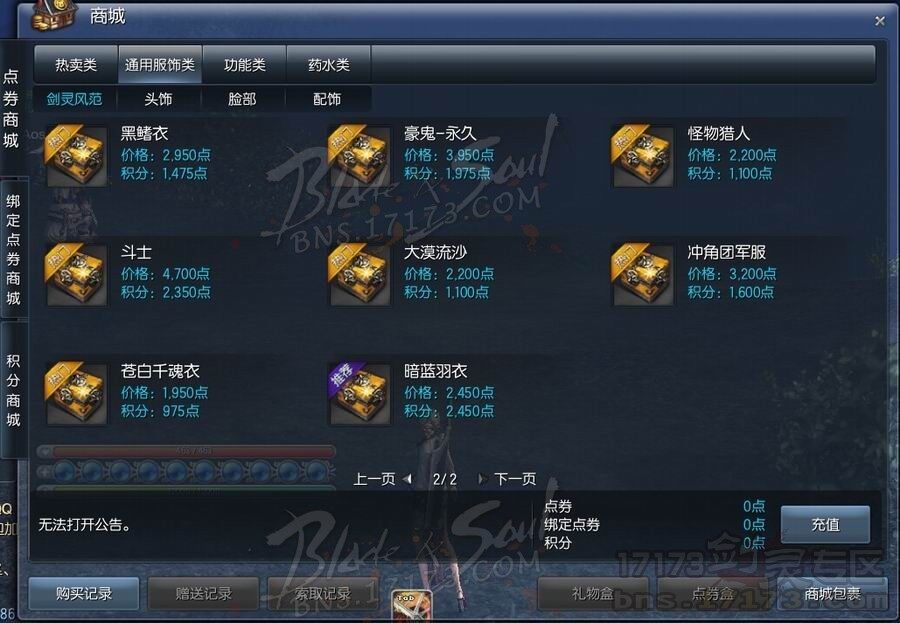This screenshot has height=623, width=900.
Task: Open the 购买记录 purchase history
Action: pyautogui.click(x=84, y=593)
